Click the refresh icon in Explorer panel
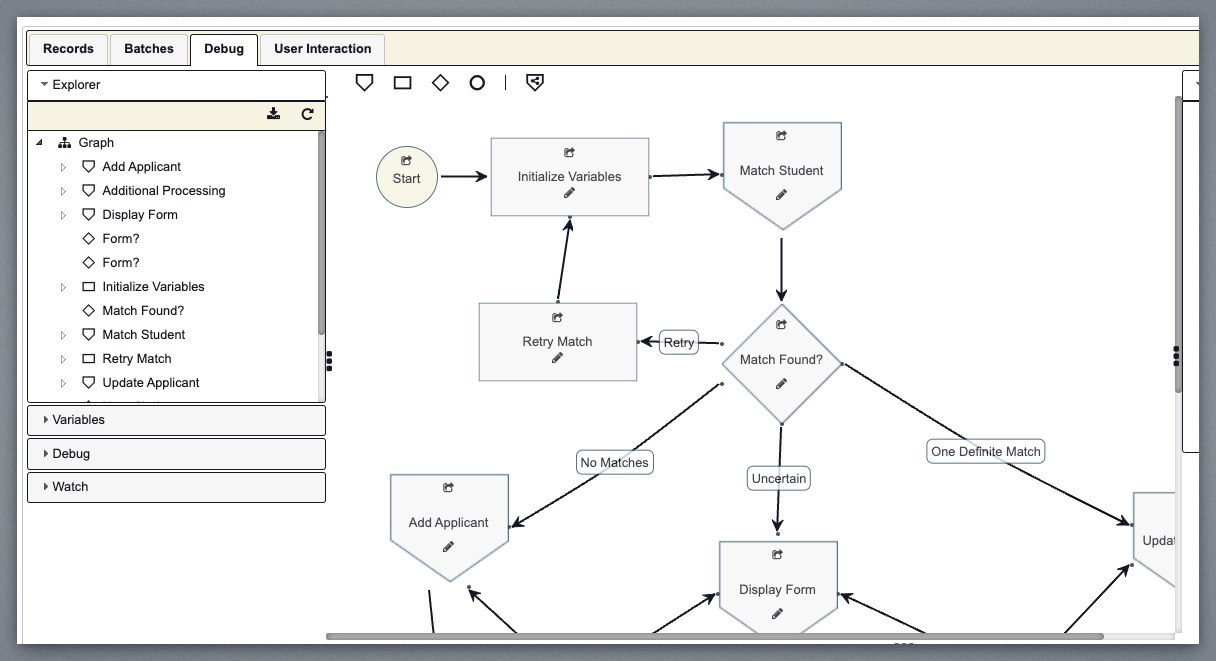This screenshot has height=661, width=1216. click(x=307, y=114)
